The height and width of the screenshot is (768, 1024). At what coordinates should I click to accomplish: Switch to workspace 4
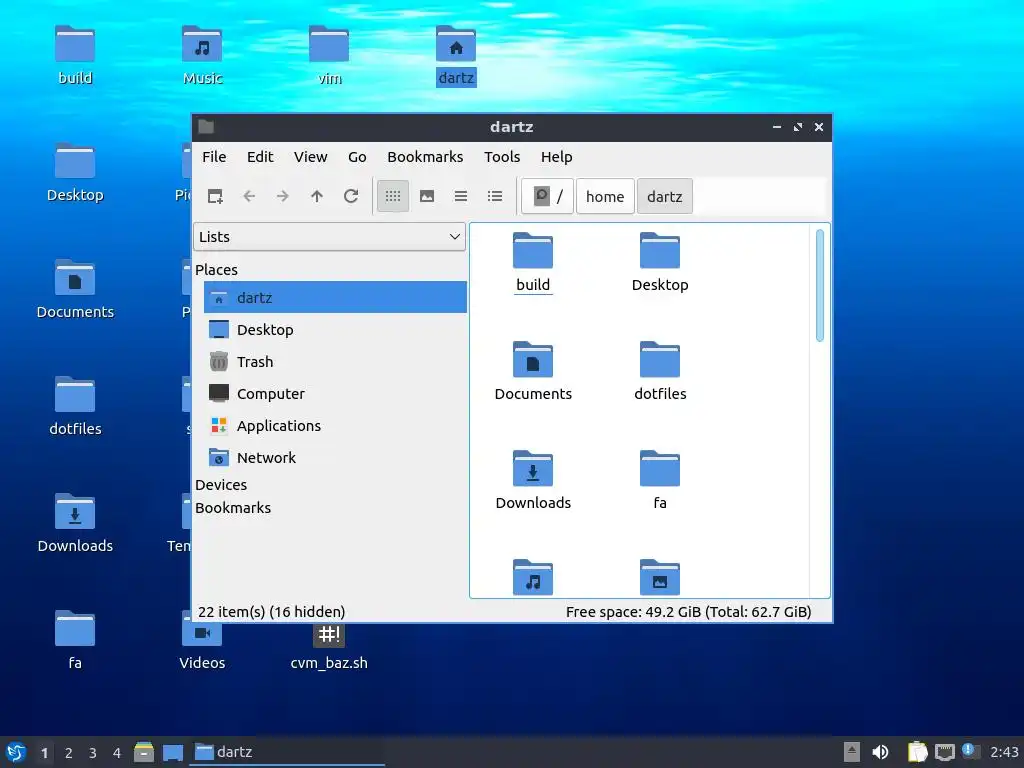pos(117,753)
